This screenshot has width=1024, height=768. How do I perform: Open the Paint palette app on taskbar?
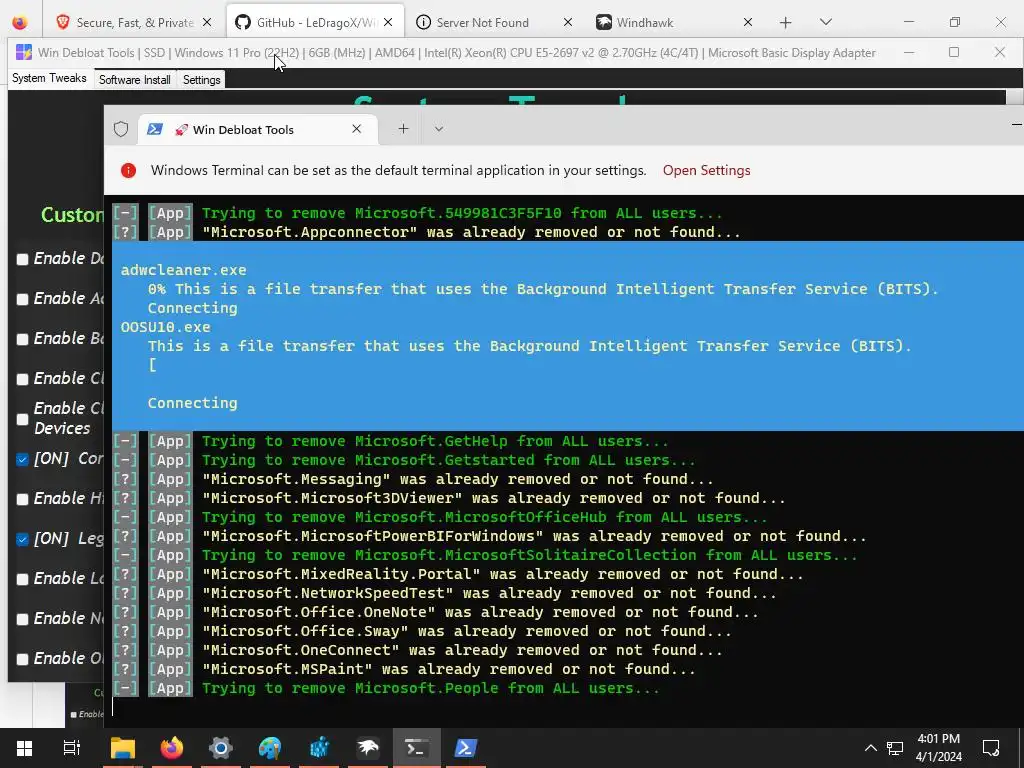pos(270,748)
